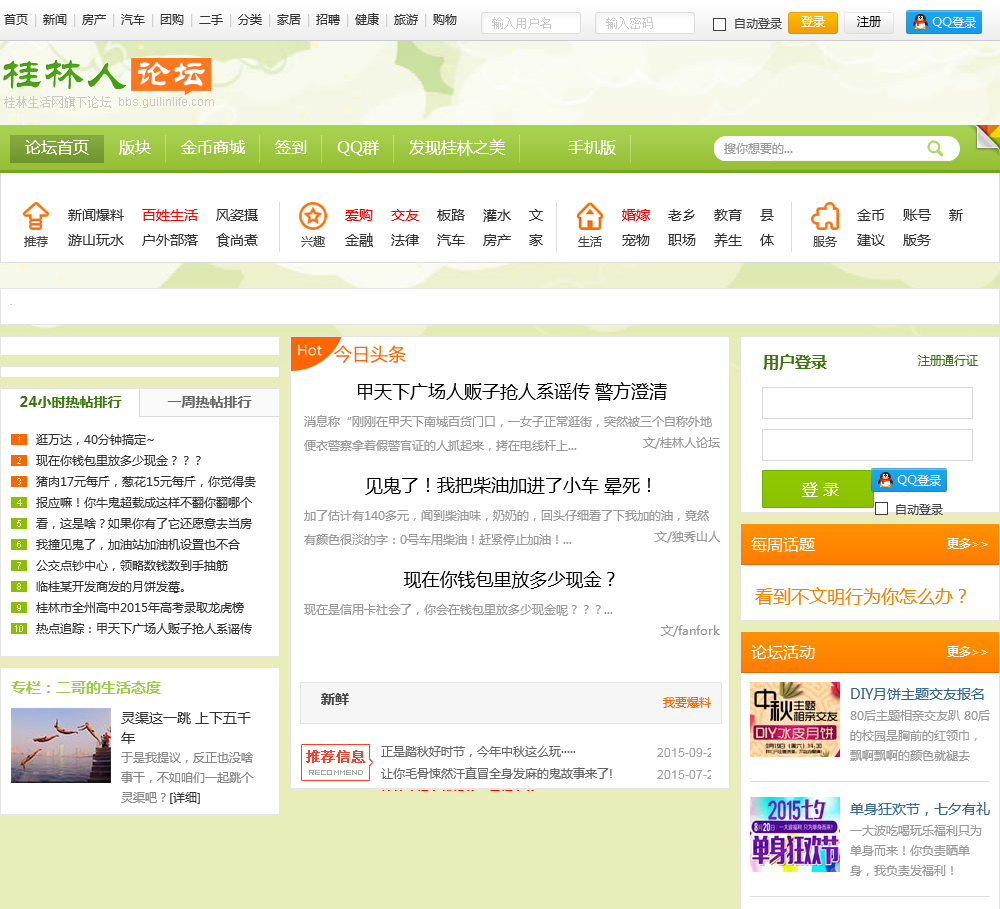Viewport: 1000px width, 909px height.
Task: Click the orange 登录 button in top bar
Action: tap(812, 22)
